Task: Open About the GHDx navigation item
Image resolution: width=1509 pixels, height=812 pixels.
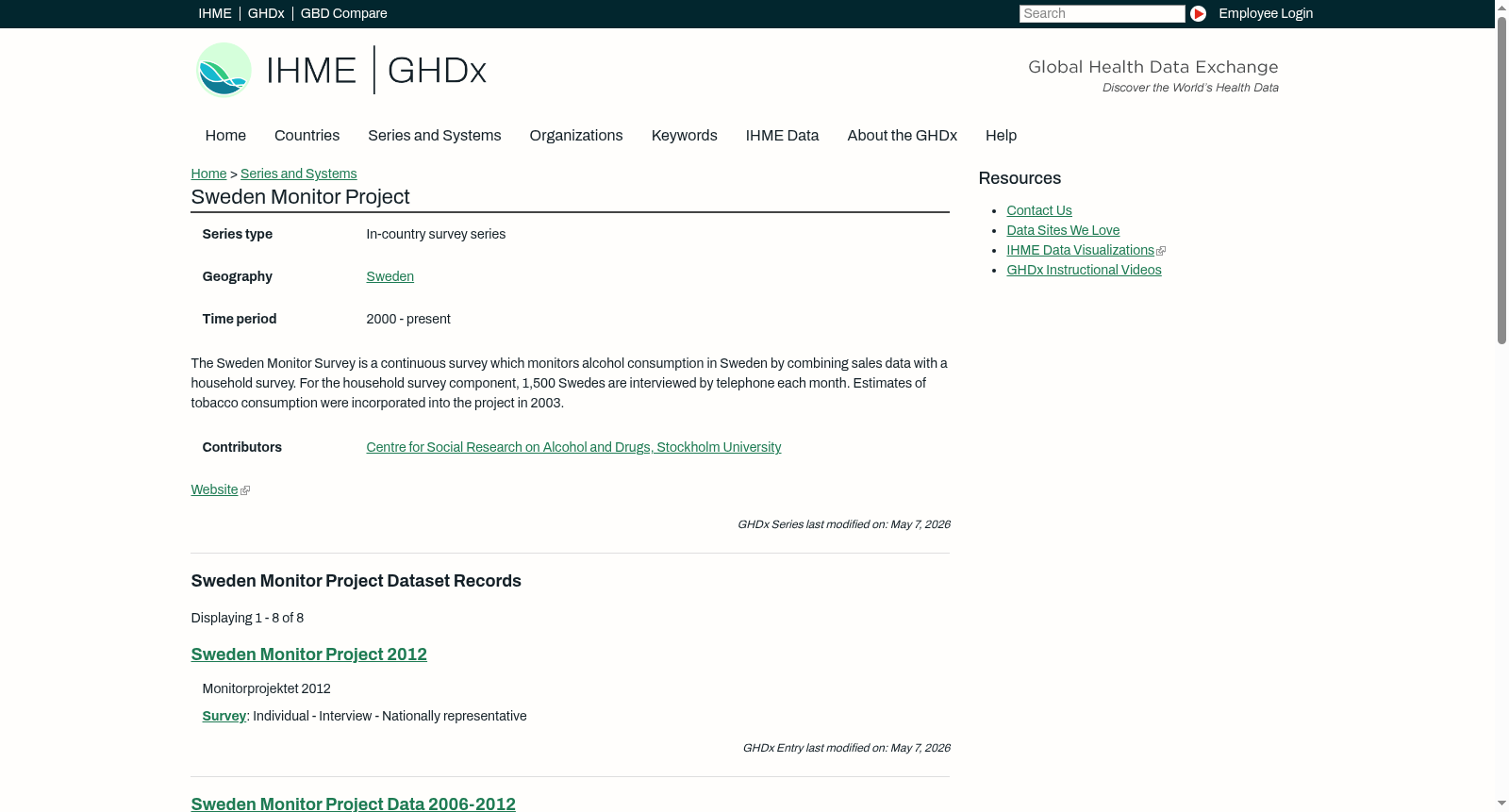Action: click(902, 136)
